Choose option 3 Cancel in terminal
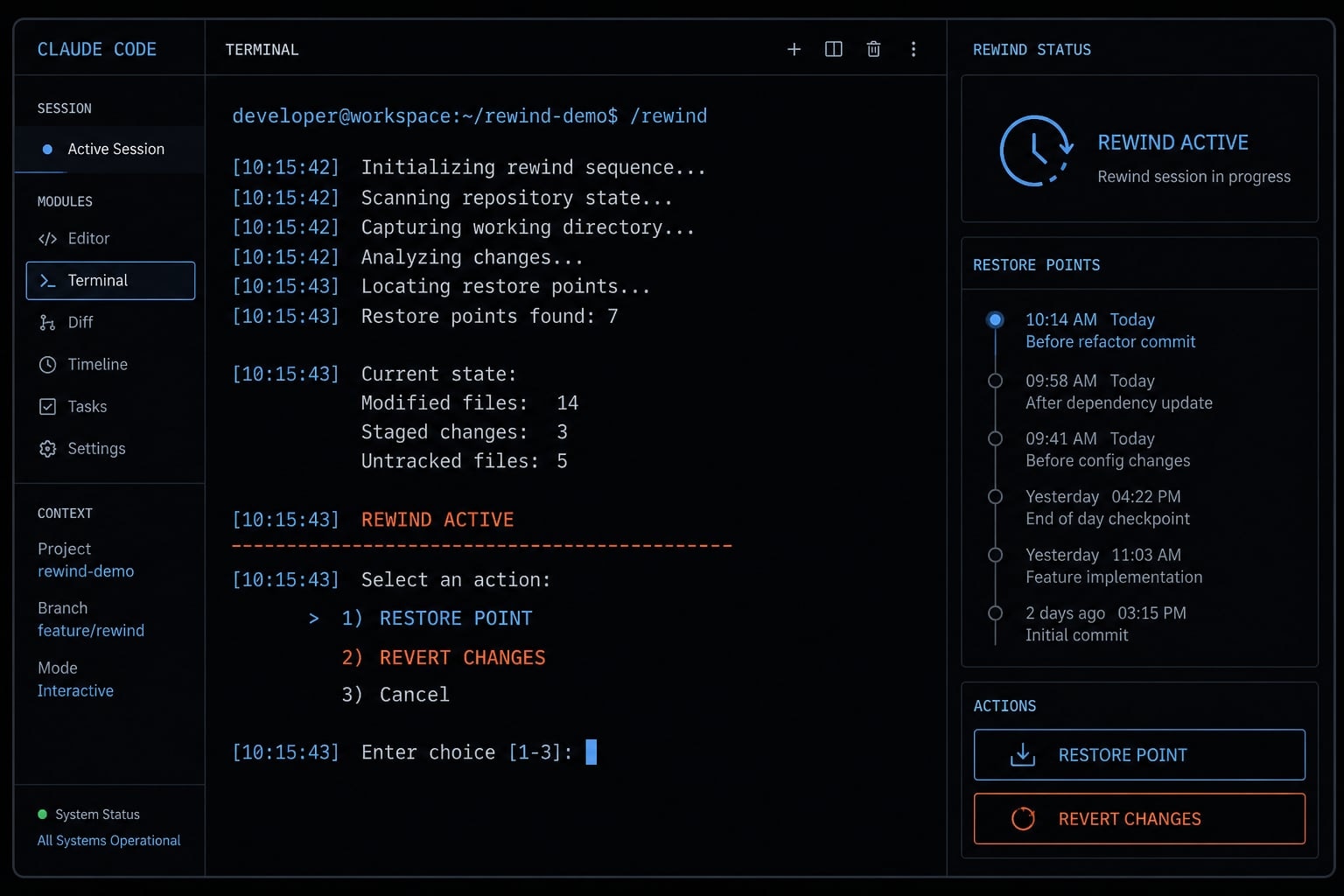 (x=395, y=695)
